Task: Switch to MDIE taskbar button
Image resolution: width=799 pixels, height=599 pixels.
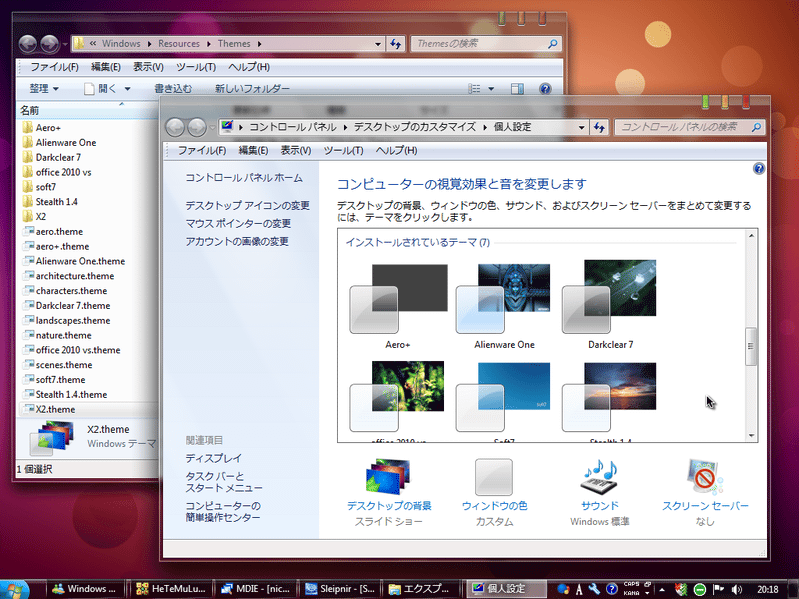Action: click(x=256, y=589)
